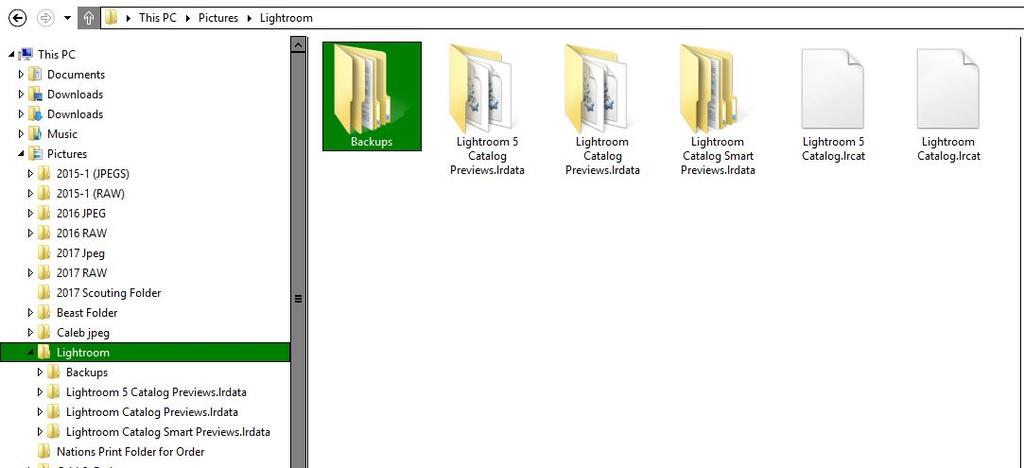The width and height of the screenshot is (1024, 468).
Task: Collapse the Pictures tree node
Action: pos(21,154)
